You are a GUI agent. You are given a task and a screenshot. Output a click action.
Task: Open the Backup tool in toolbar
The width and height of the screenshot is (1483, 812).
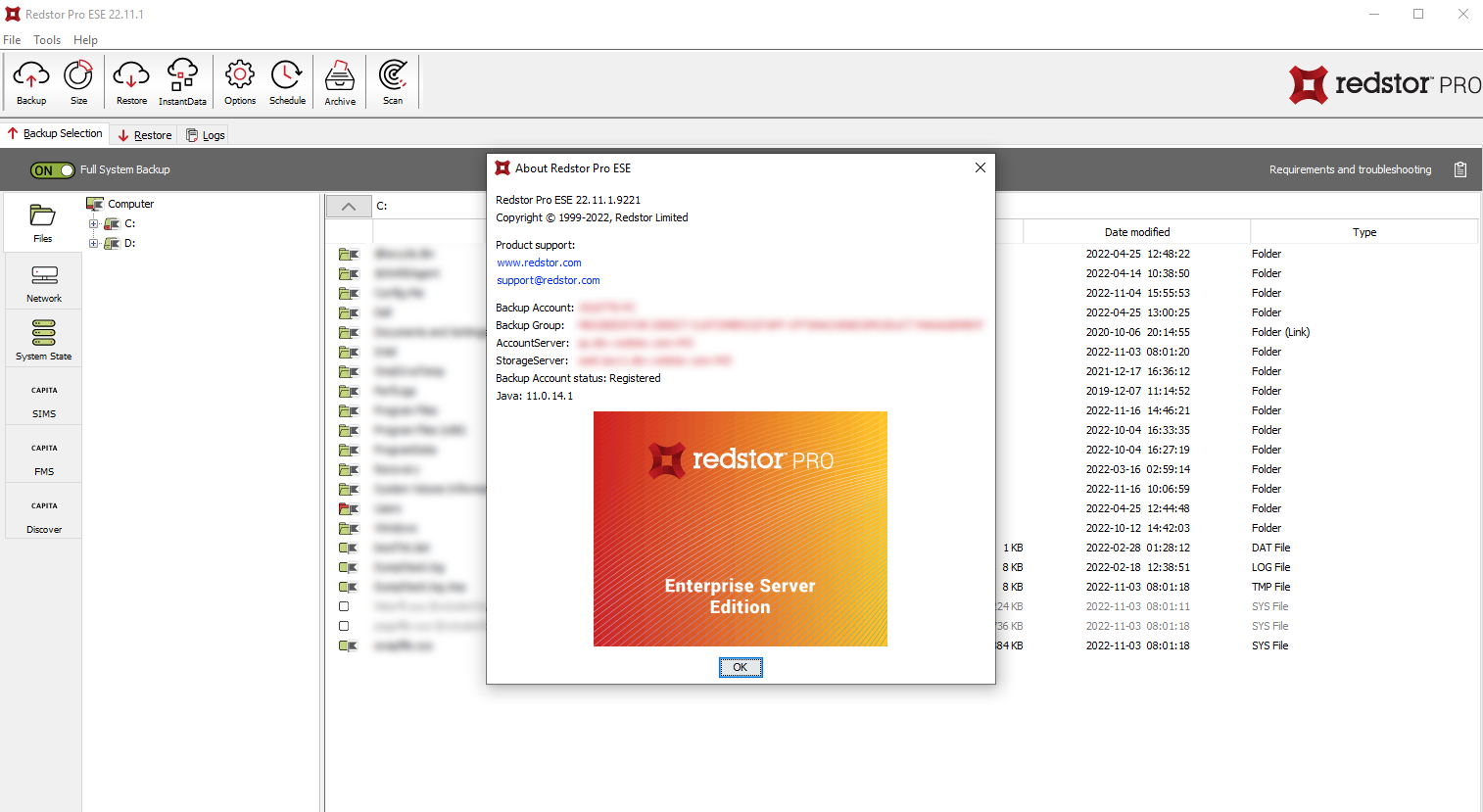[x=31, y=81]
